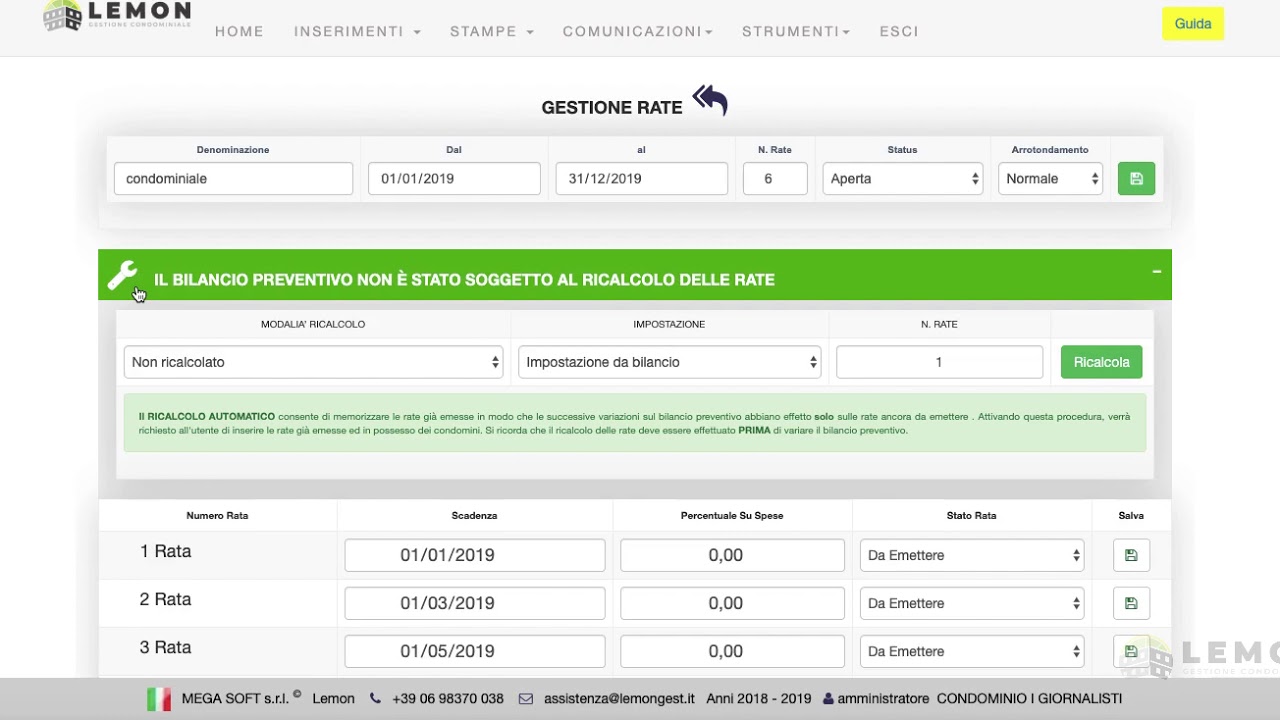Click the al date field 31/12/2019
This screenshot has height=720, width=1280.
point(641,178)
